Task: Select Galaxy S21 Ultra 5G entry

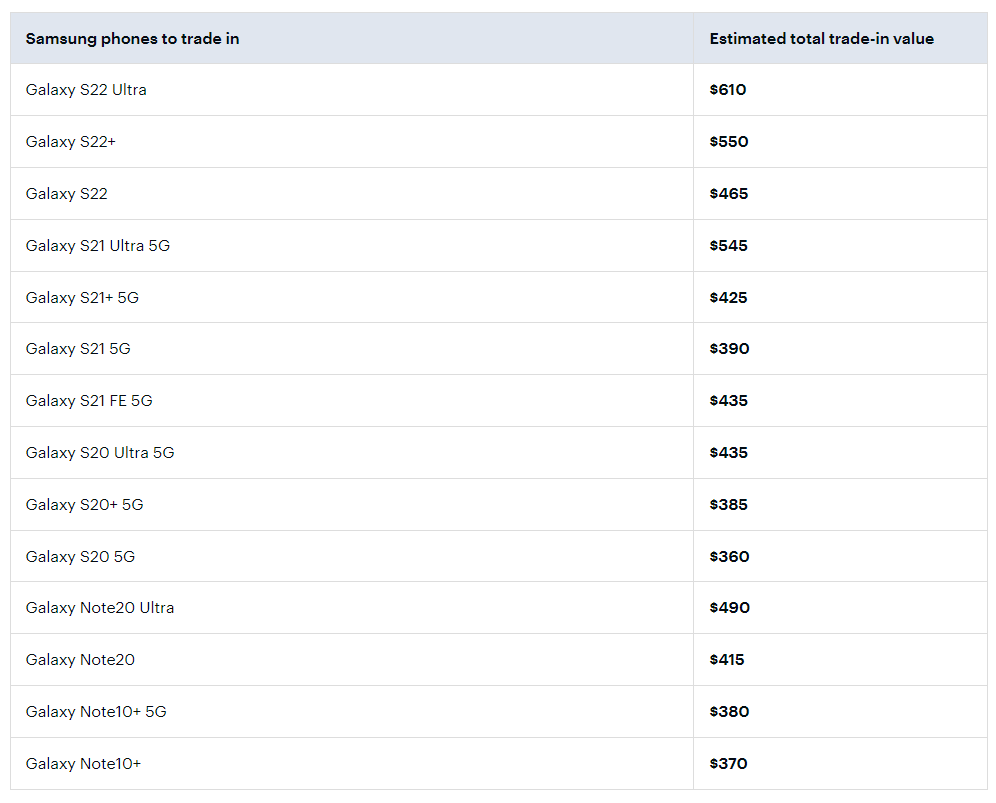Action: (98, 246)
